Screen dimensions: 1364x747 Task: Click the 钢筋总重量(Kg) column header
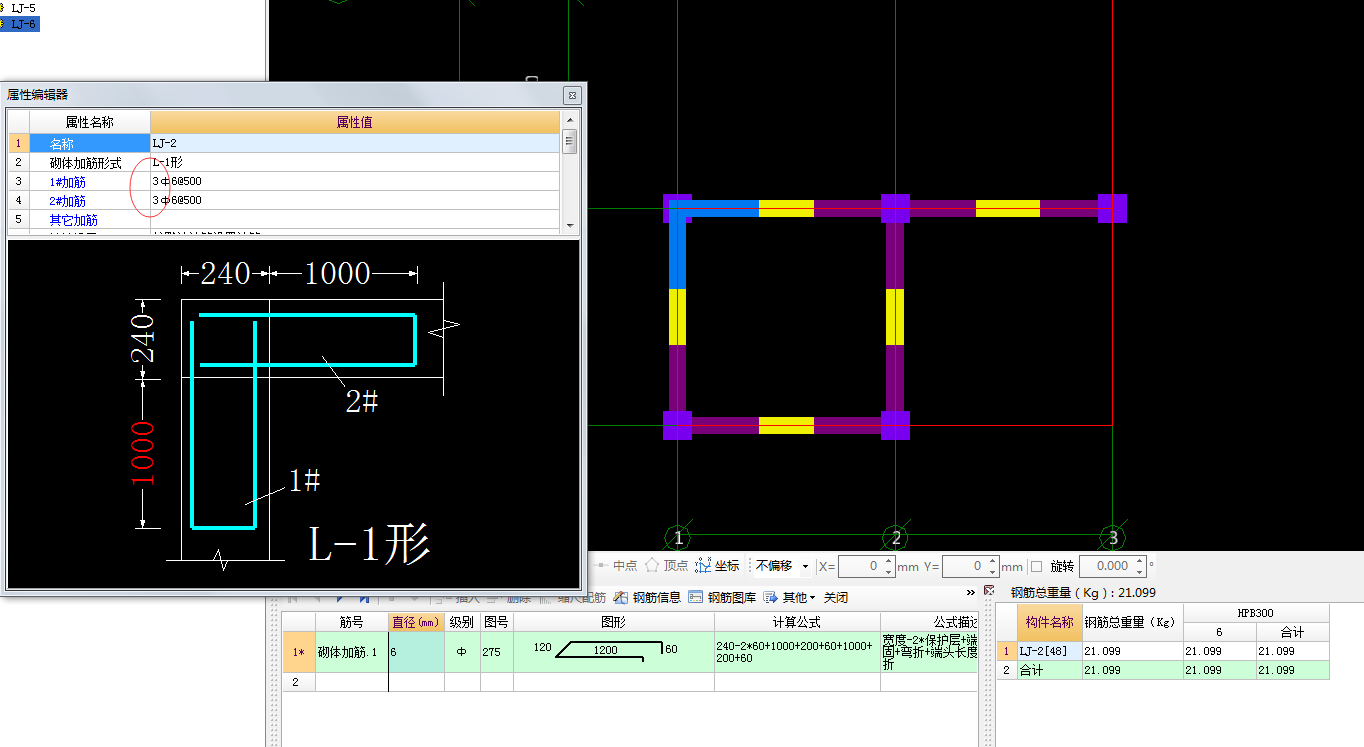[1132, 622]
